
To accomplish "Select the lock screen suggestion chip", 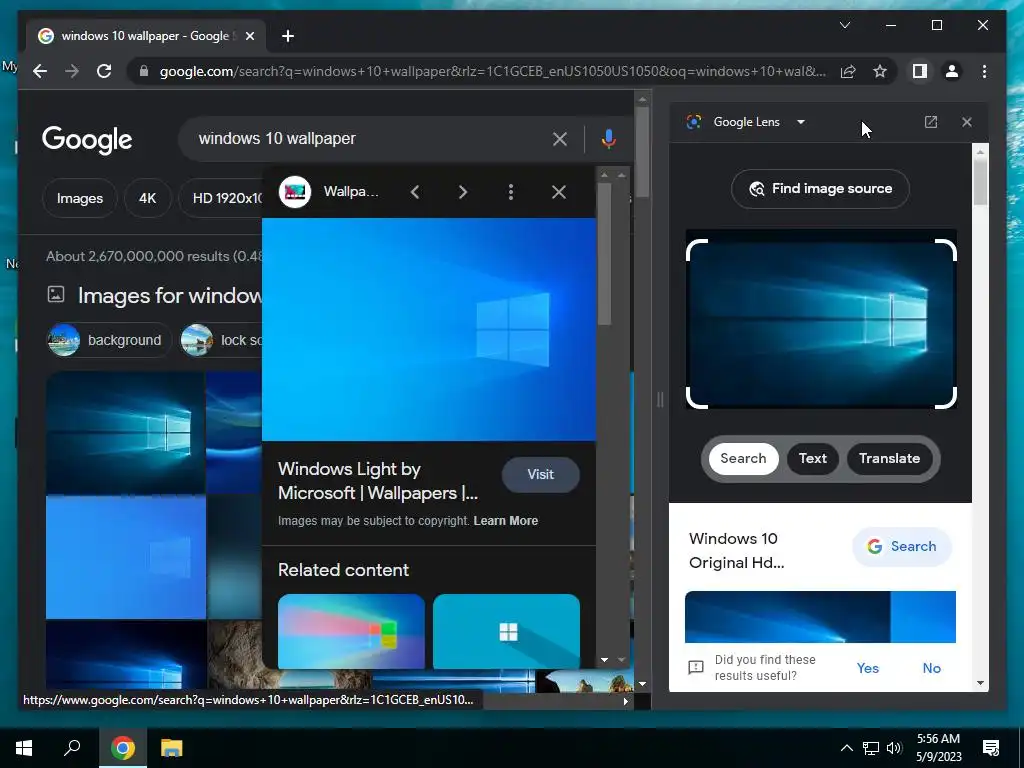I will pos(222,340).
